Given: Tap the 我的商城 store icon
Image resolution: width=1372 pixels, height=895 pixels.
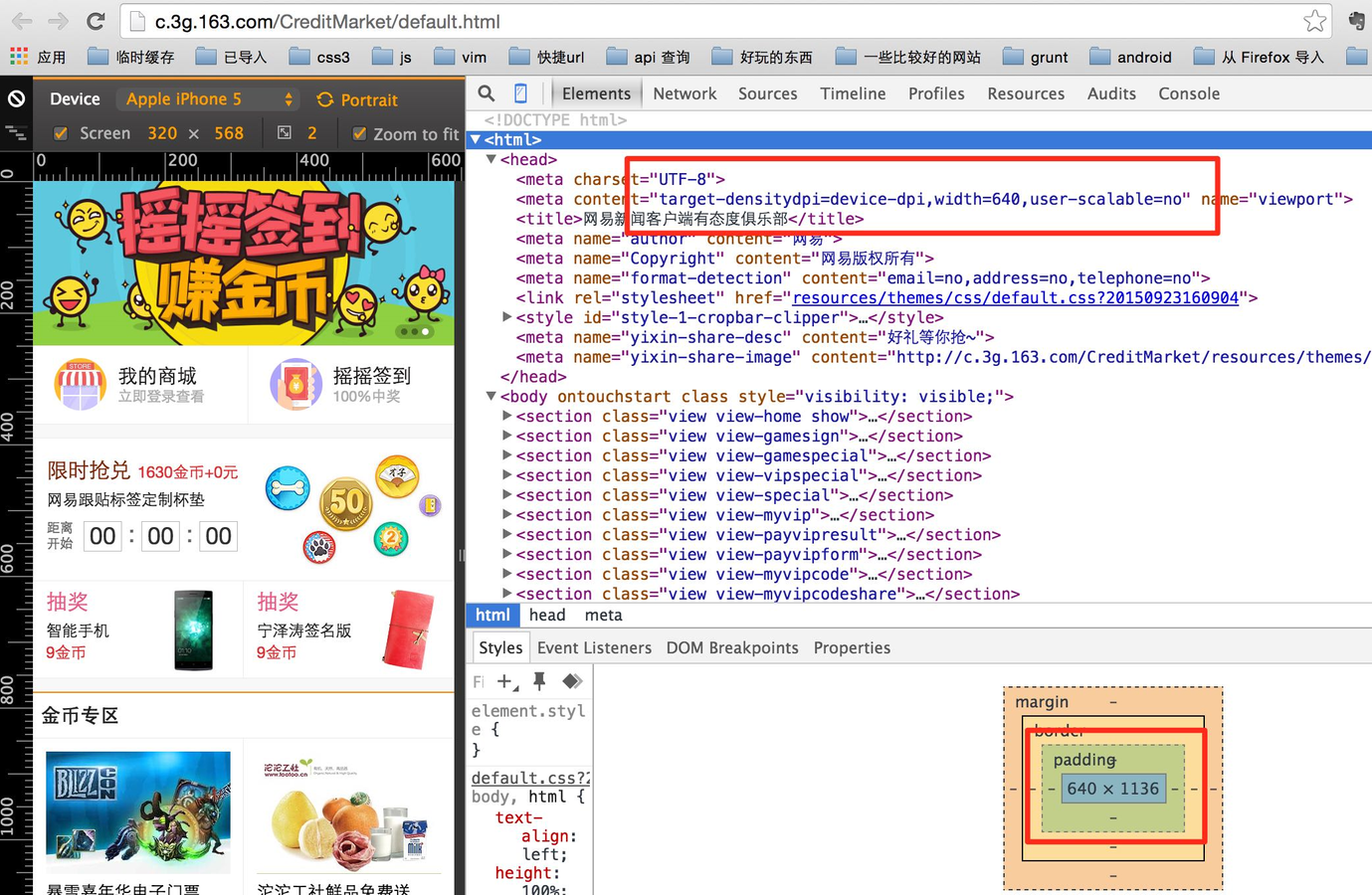Looking at the screenshot, I should click(80, 385).
